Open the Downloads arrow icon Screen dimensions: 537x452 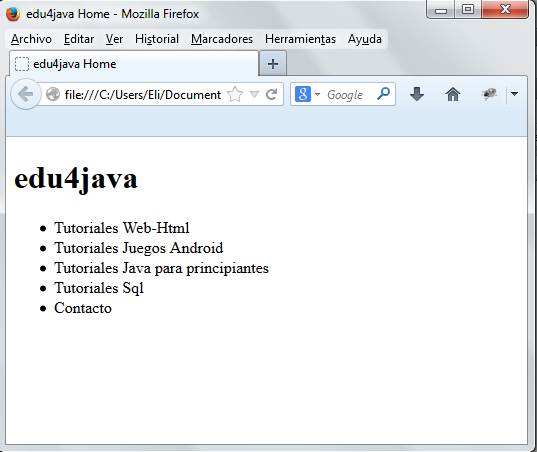[x=417, y=94]
